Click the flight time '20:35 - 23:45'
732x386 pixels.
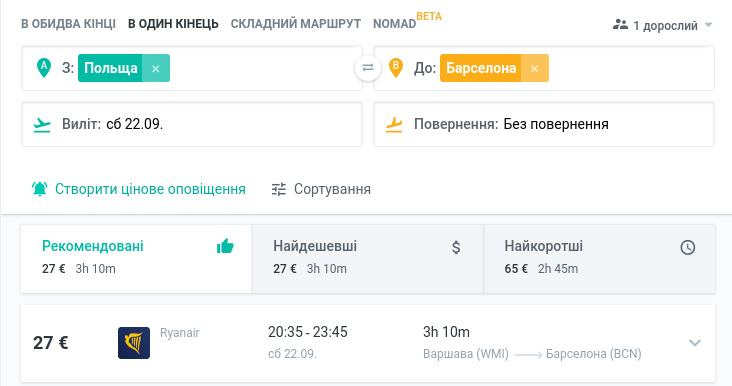coord(308,332)
